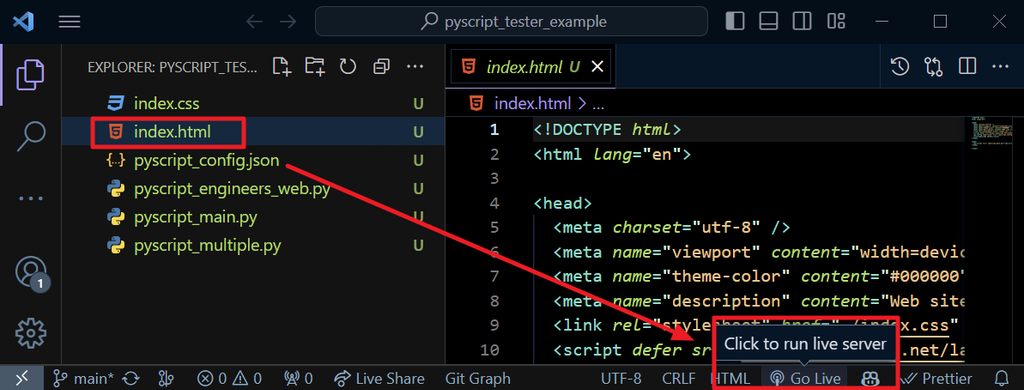Expand additional views ellipsis in activity bar
1024x390 pixels.
tap(31, 199)
